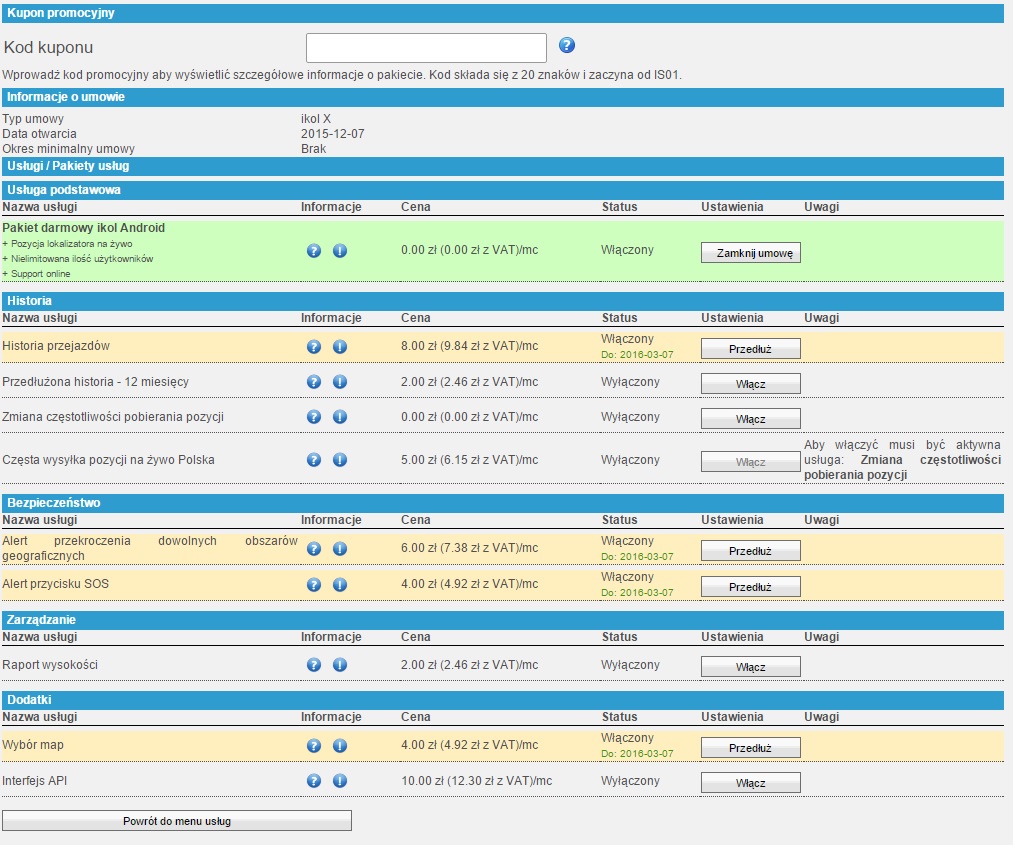The height and width of the screenshot is (845, 1013).
Task: Open question-mark help for Przedłużona historia - 12 miesięcy
Action: click(x=314, y=382)
